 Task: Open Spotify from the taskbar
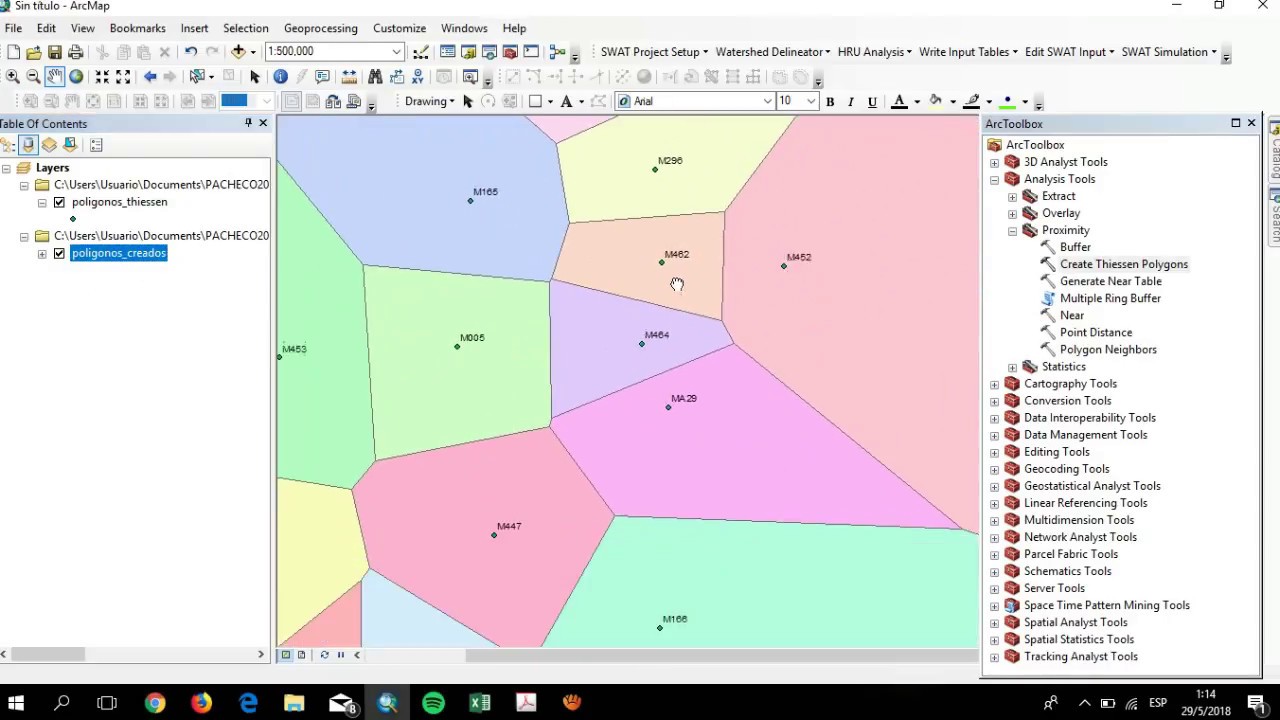click(x=433, y=703)
